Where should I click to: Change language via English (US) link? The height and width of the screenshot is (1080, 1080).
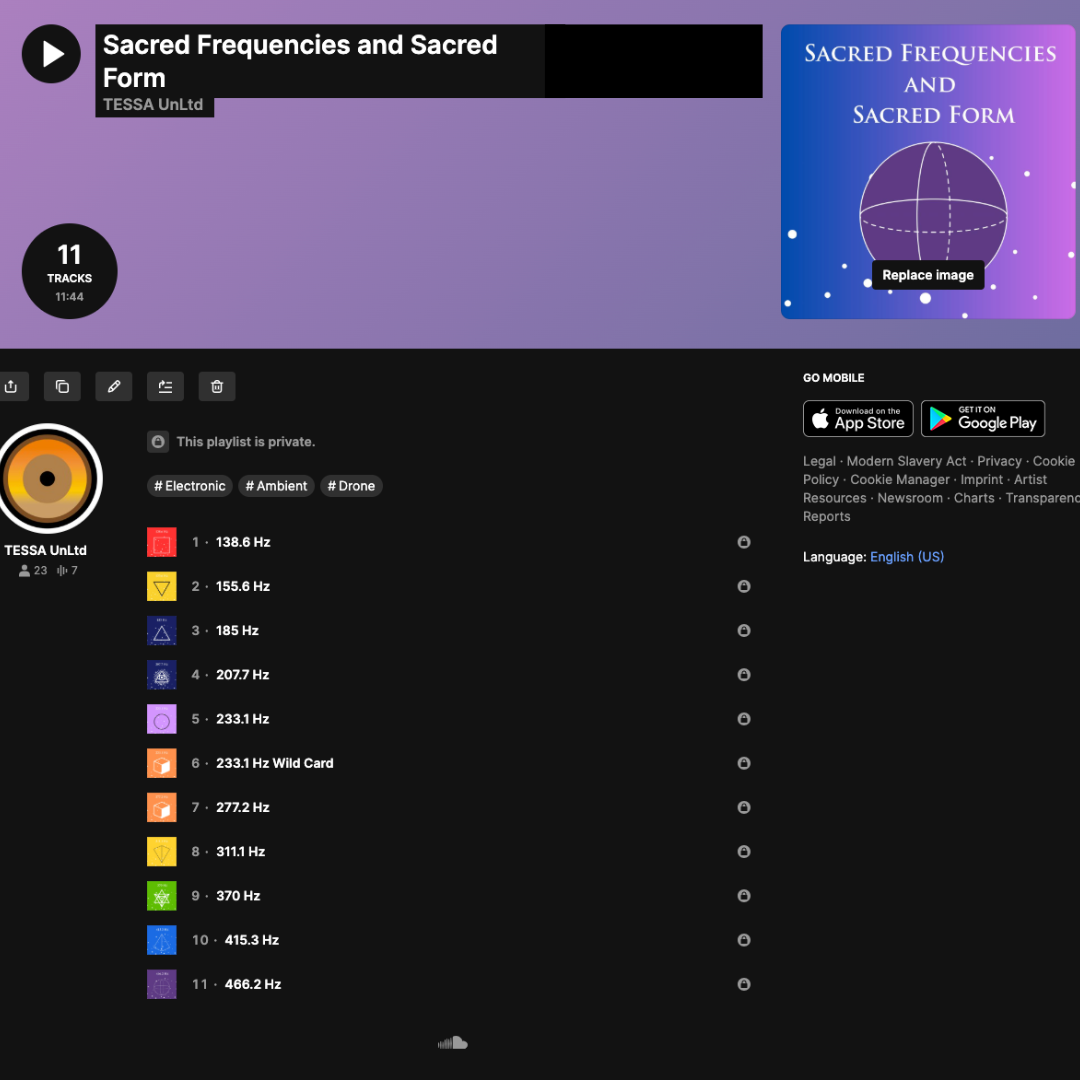[906, 557]
